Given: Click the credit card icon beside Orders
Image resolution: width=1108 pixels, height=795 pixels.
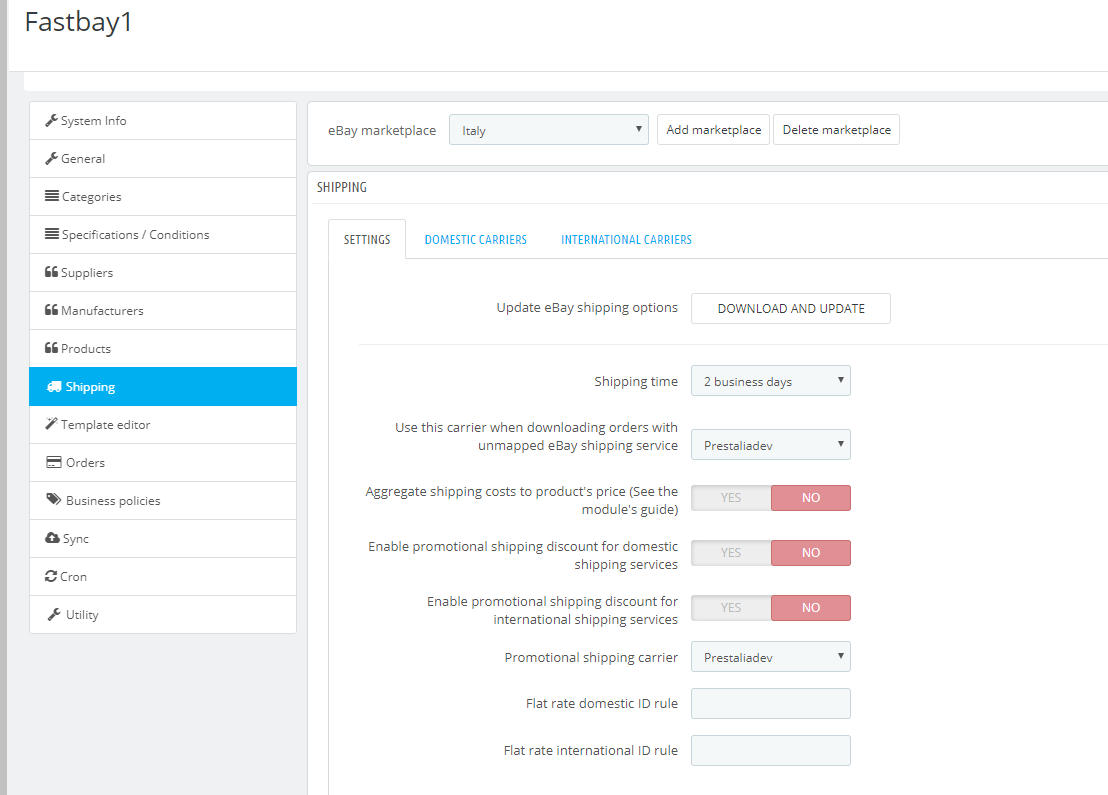Looking at the screenshot, I should pos(54,462).
